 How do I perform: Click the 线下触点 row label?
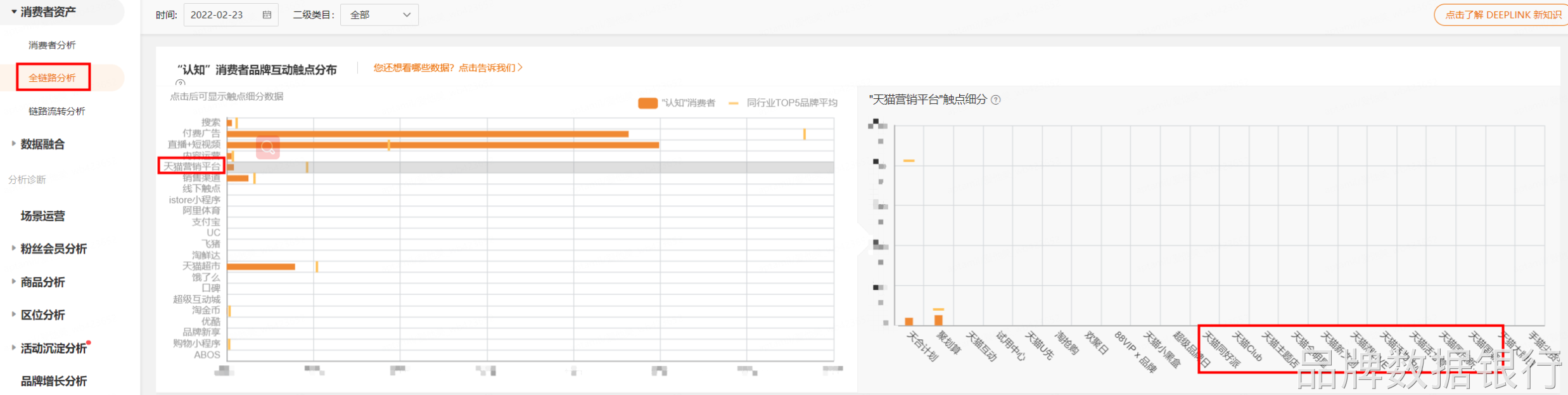tap(201, 188)
